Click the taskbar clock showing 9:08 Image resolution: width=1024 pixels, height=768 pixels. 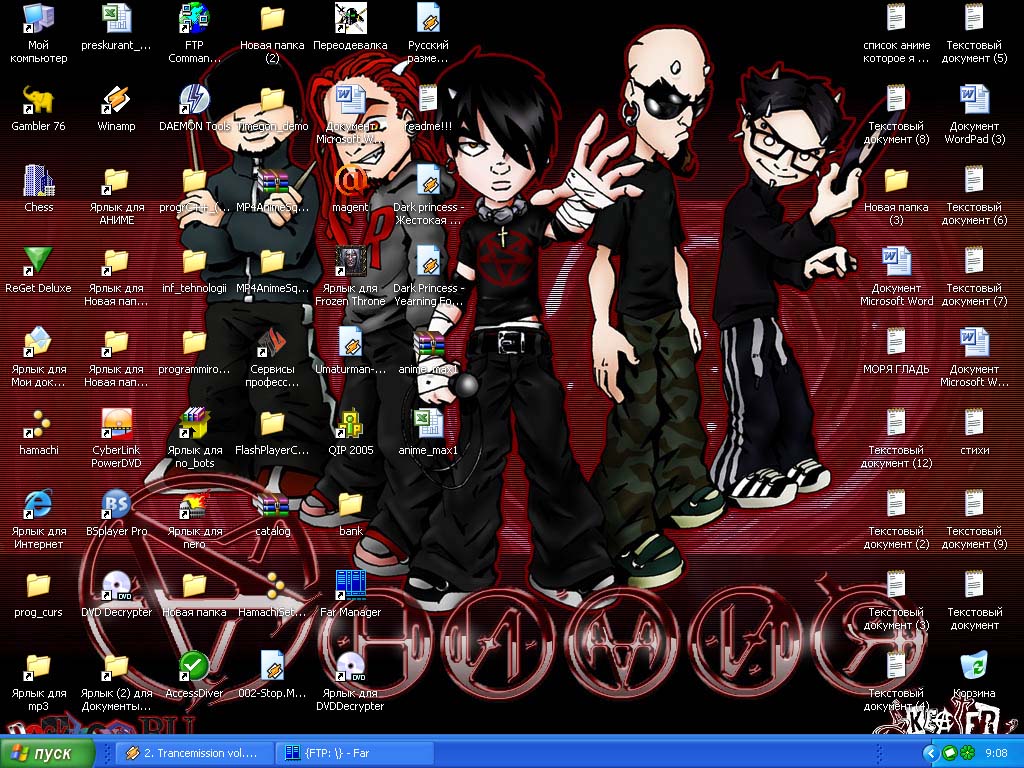point(996,753)
